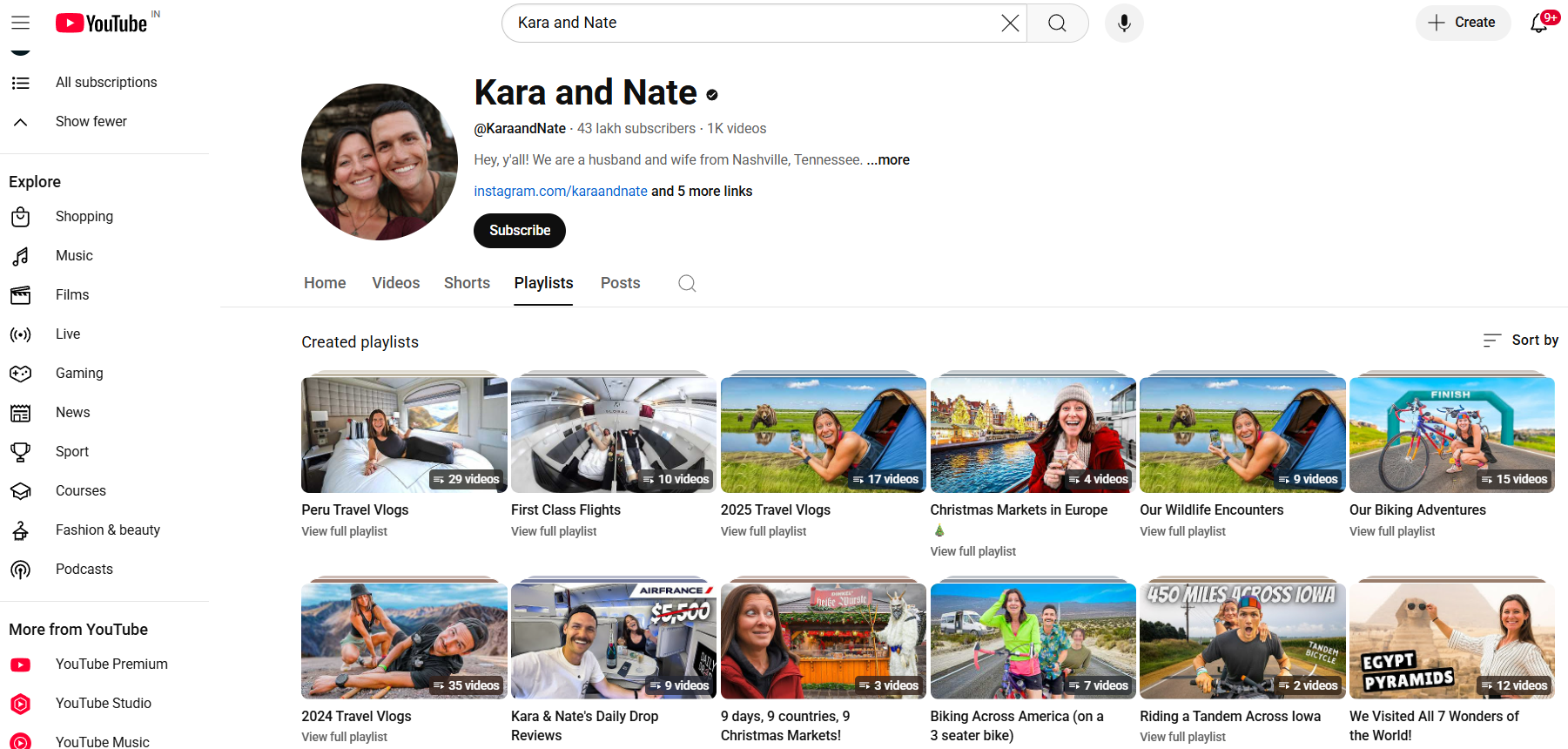View full playlist for Peru Travel Vlogs
The height and width of the screenshot is (749, 1568).
click(x=345, y=531)
